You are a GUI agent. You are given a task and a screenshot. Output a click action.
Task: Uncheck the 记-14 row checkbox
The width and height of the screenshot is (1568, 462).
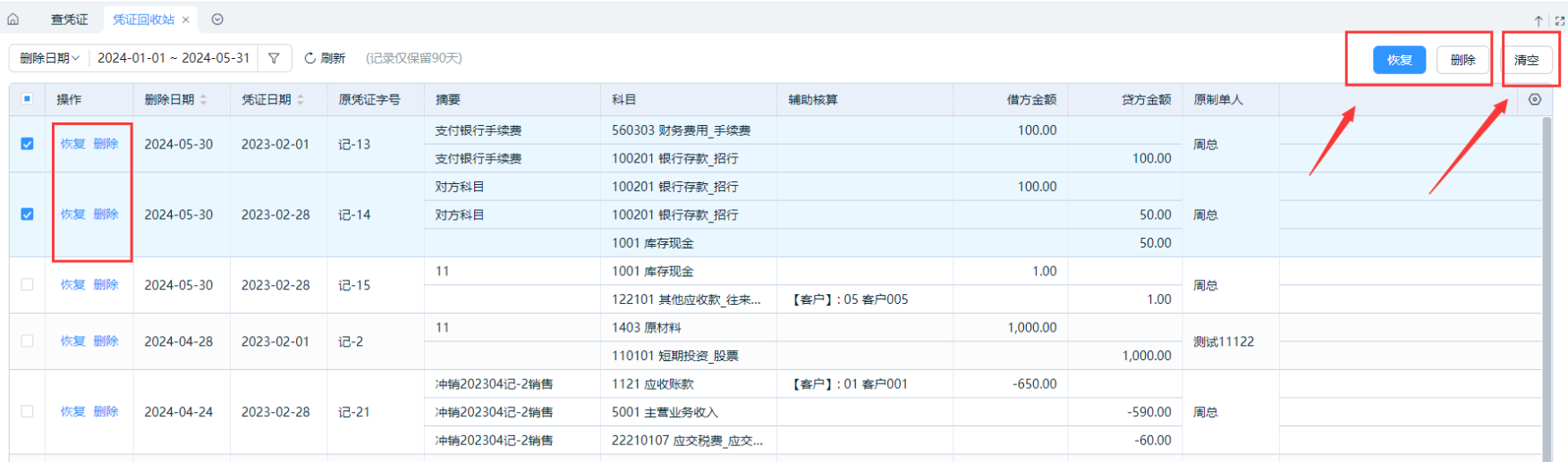[27, 214]
